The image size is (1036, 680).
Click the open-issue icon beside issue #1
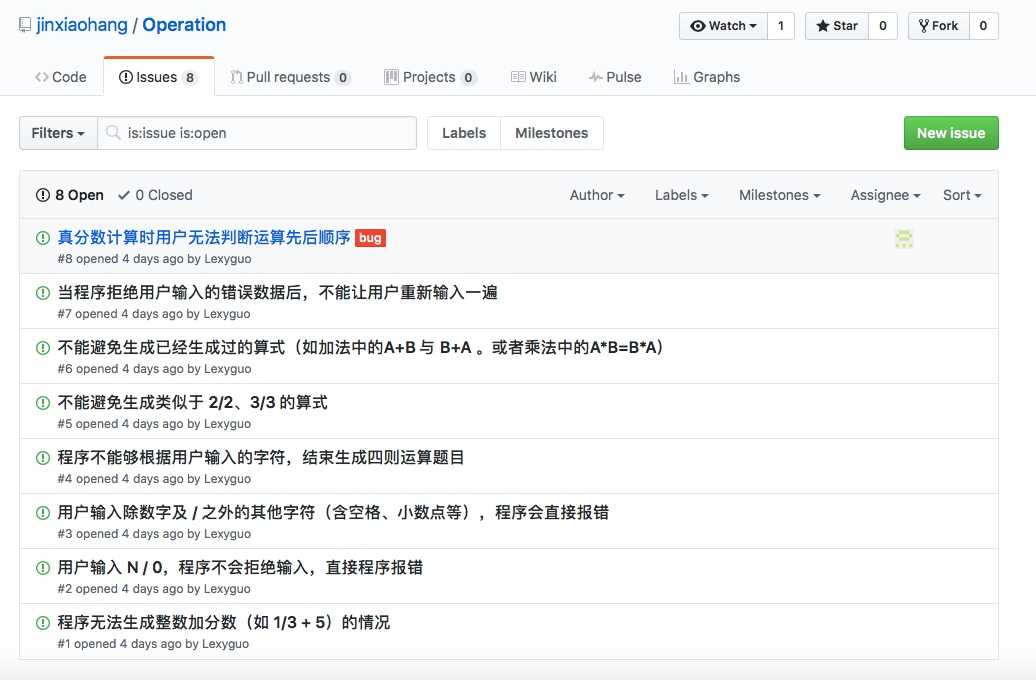(43, 623)
